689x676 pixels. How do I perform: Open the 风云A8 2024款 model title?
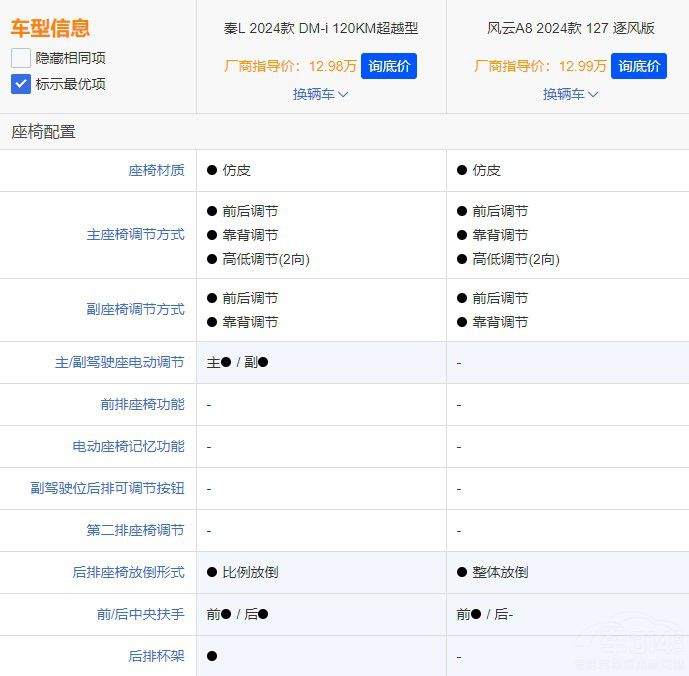(570, 28)
